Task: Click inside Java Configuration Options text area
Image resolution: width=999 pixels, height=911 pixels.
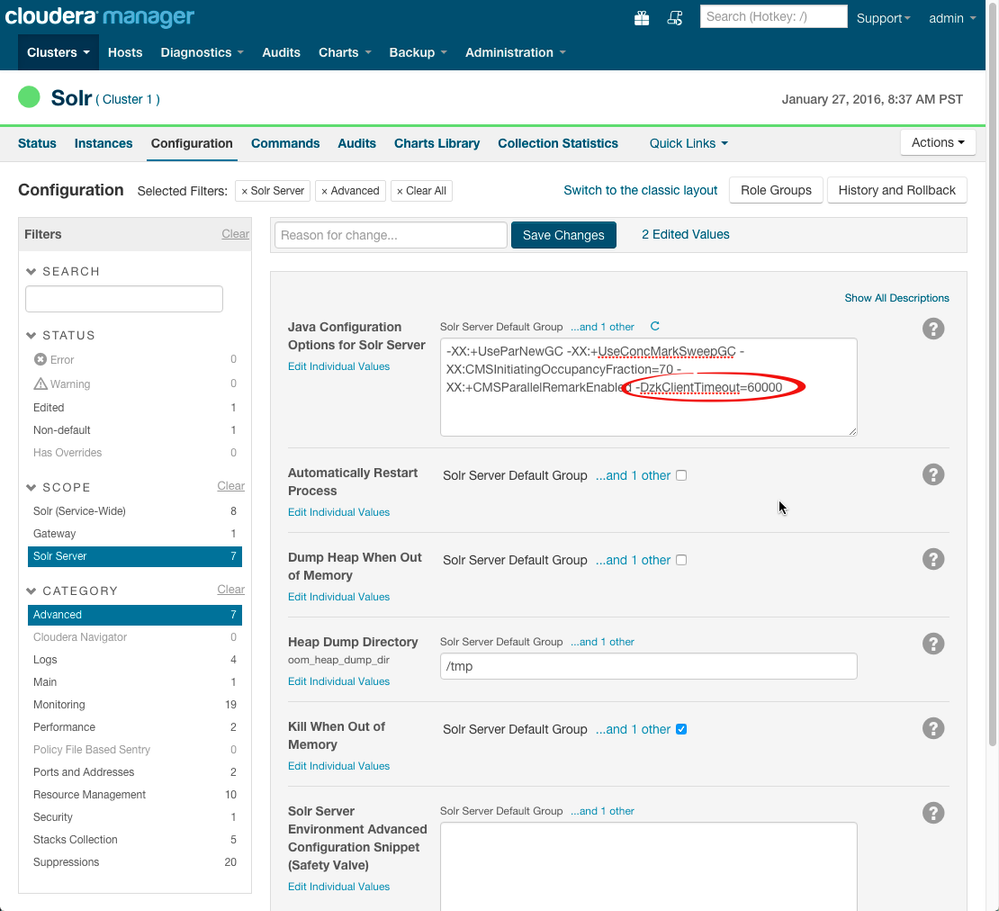Action: click(x=649, y=387)
